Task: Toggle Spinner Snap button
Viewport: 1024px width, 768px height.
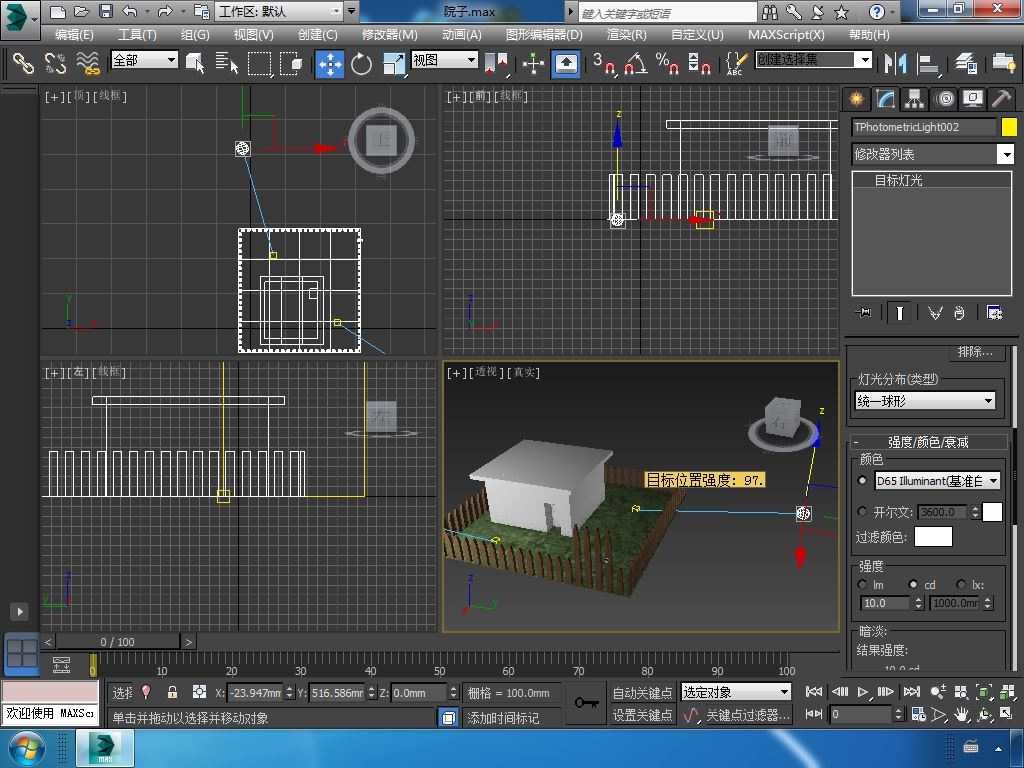Action: click(699, 63)
